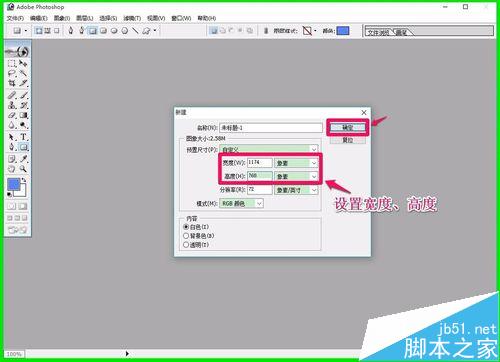This screenshot has width=500, height=362.
Task: Select the Brush tool
Action: click(23, 96)
